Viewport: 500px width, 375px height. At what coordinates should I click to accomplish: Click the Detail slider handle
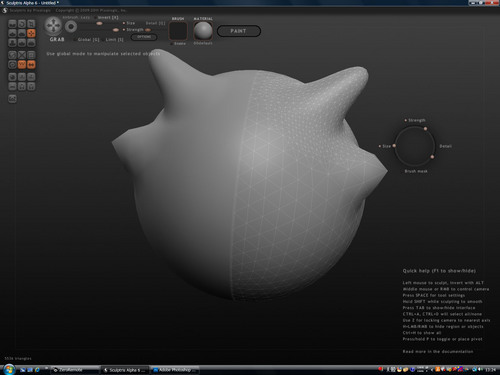(148, 30)
